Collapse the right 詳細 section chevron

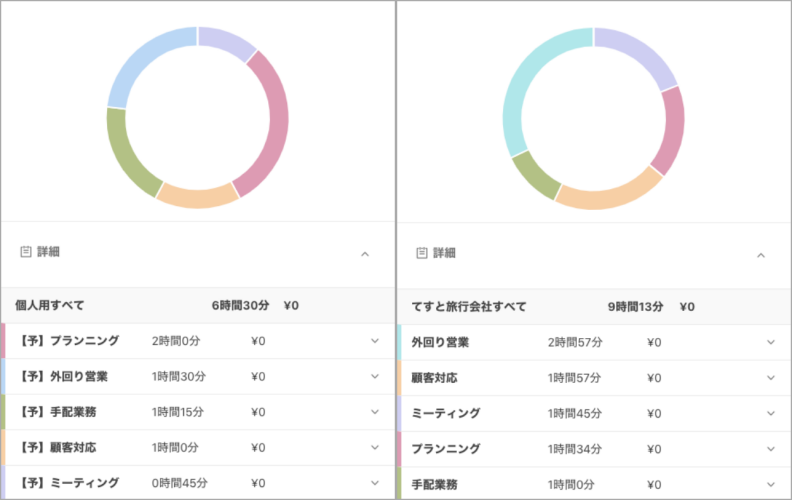click(760, 254)
